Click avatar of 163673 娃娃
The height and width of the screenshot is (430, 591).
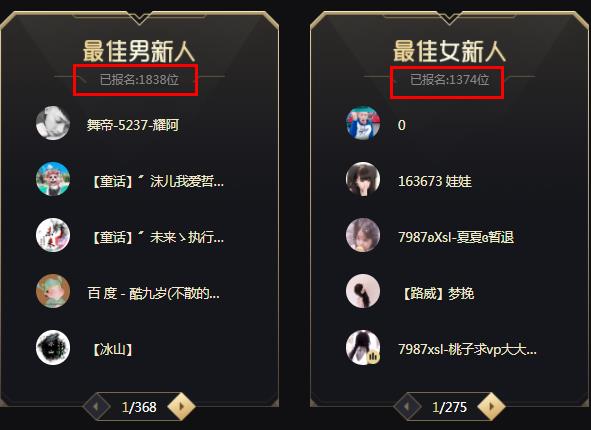[x=363, y=179]
